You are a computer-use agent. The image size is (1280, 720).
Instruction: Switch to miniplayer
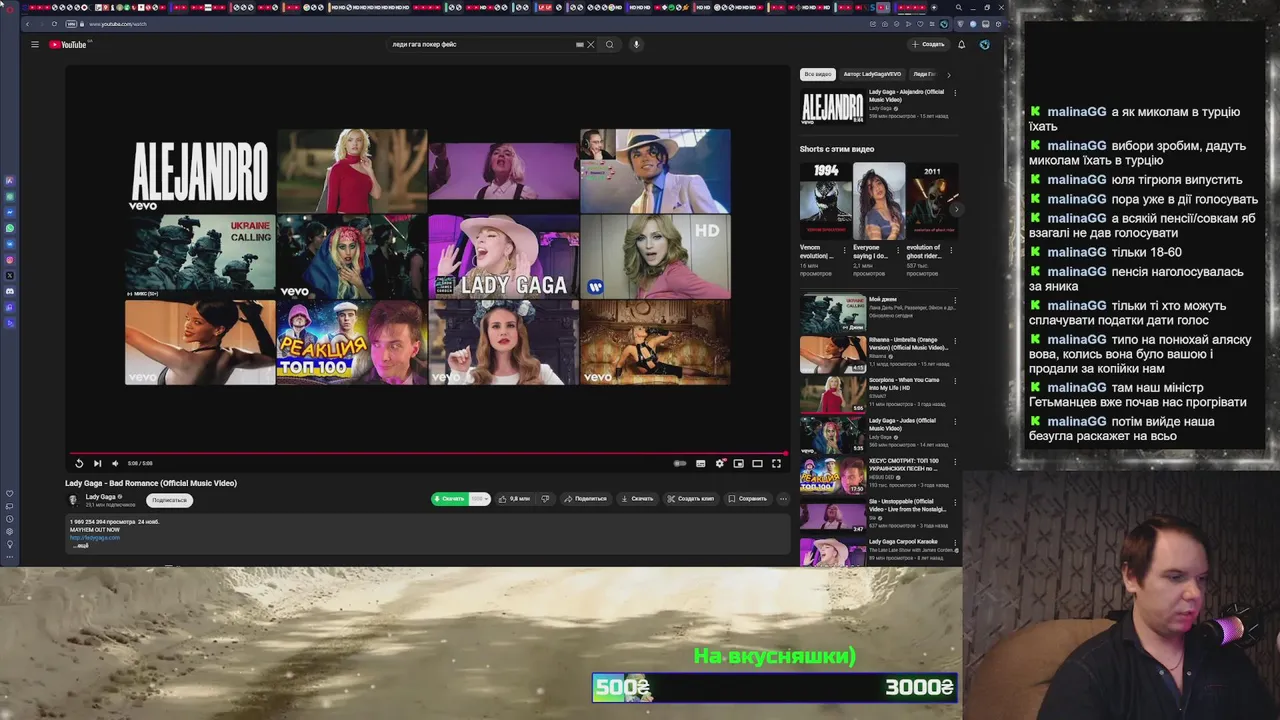pos(738,463)
